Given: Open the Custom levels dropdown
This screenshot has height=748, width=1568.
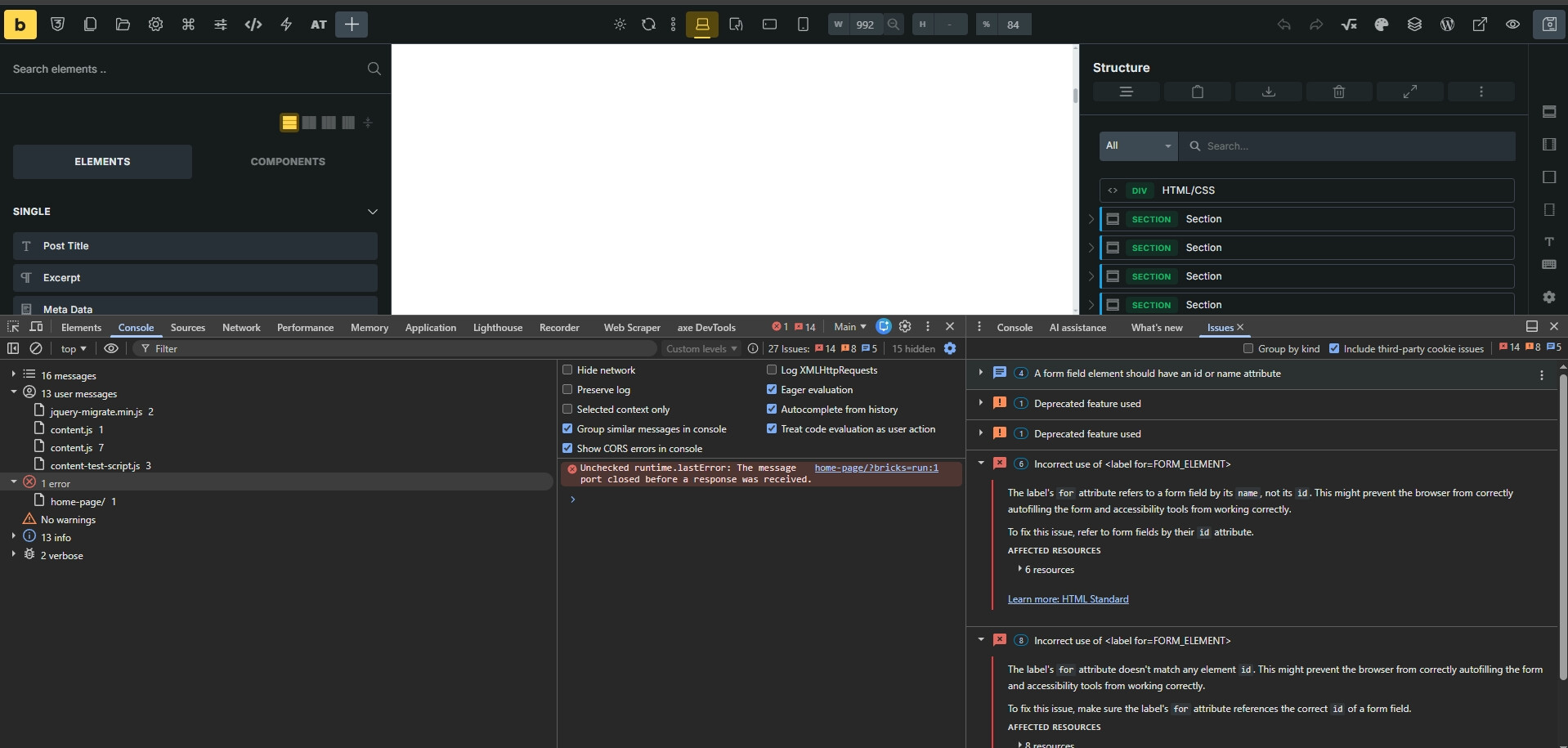Looking at the screenshot, I should coord(701,348).
